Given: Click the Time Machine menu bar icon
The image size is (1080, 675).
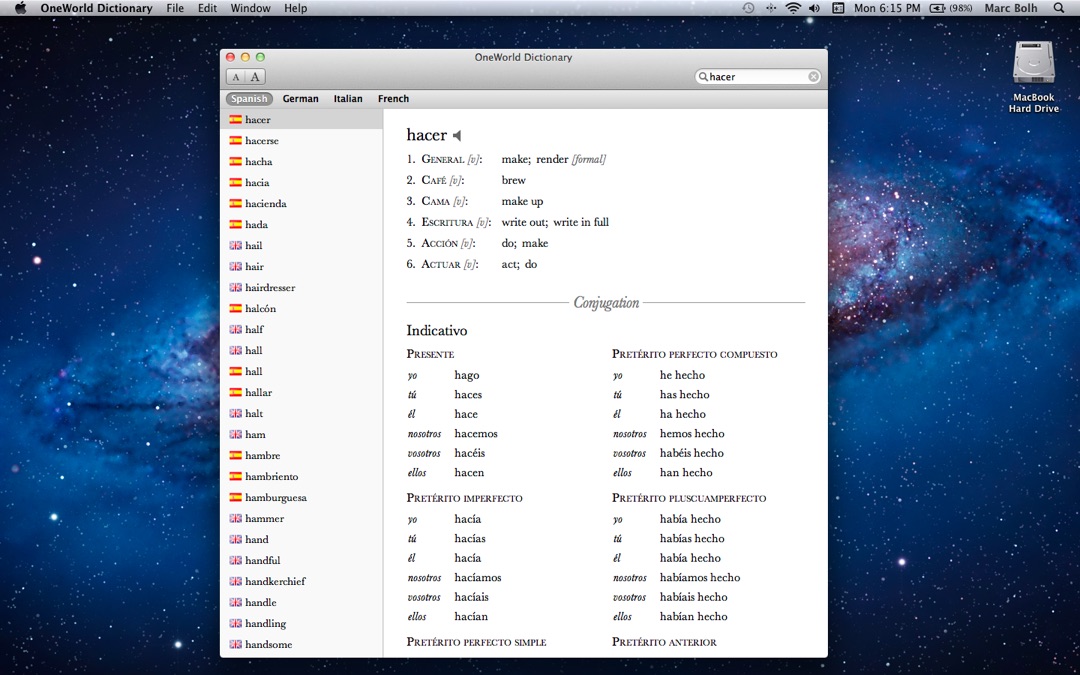Looking at the screenshot, I should (x=749, y=8).
